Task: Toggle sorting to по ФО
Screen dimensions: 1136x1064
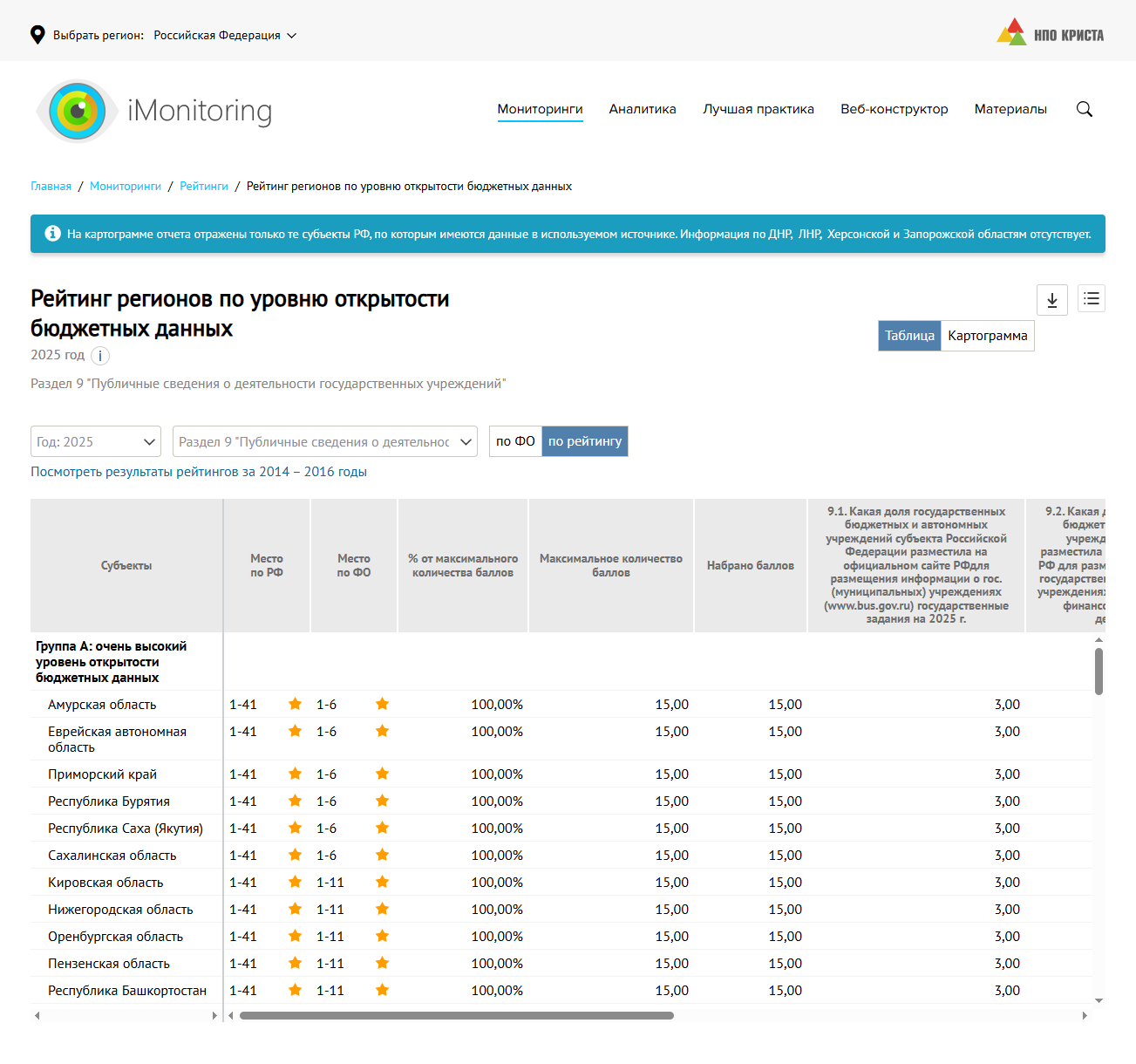Action: pyautogui.click(x=515, y=441)
